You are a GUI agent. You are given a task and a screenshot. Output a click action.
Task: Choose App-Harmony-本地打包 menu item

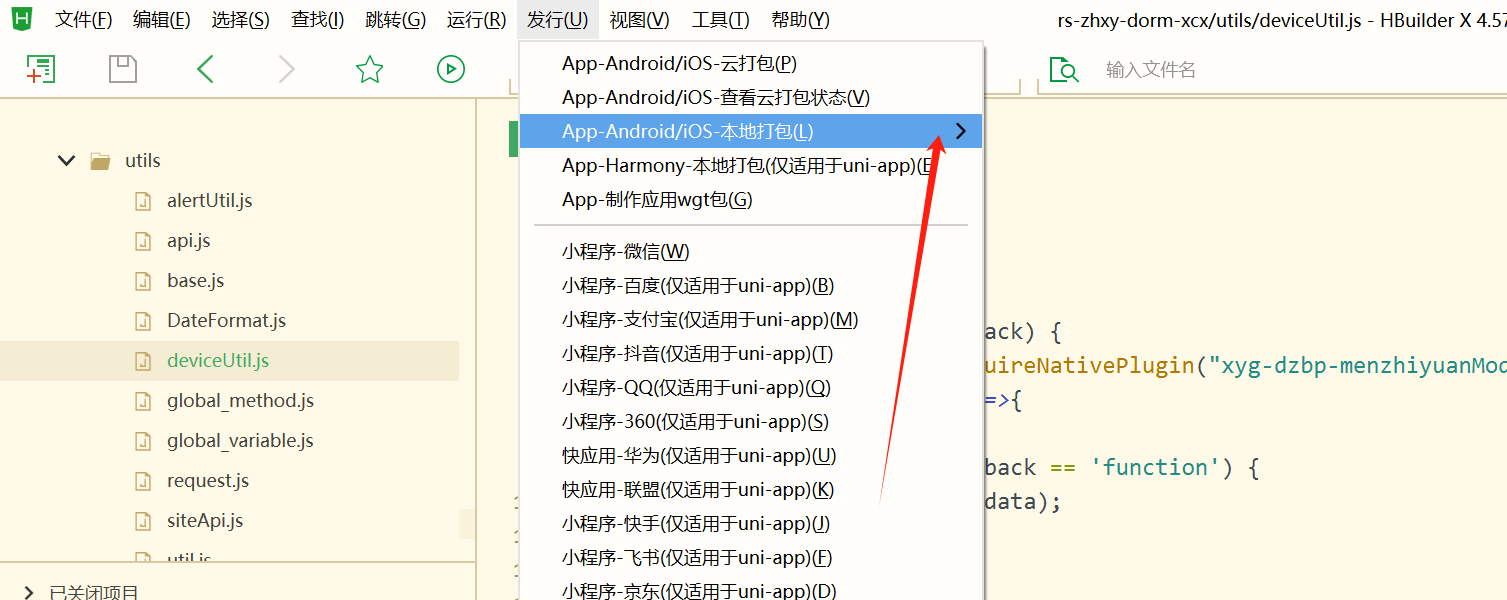coord(751,166)
